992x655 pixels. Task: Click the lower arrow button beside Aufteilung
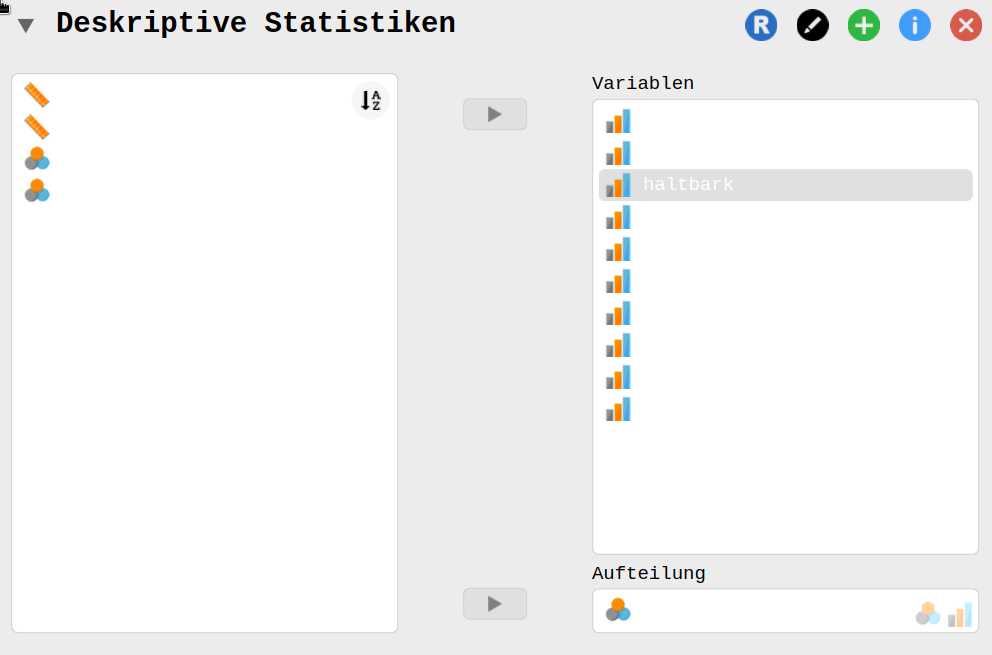click(x=494, y=603)
